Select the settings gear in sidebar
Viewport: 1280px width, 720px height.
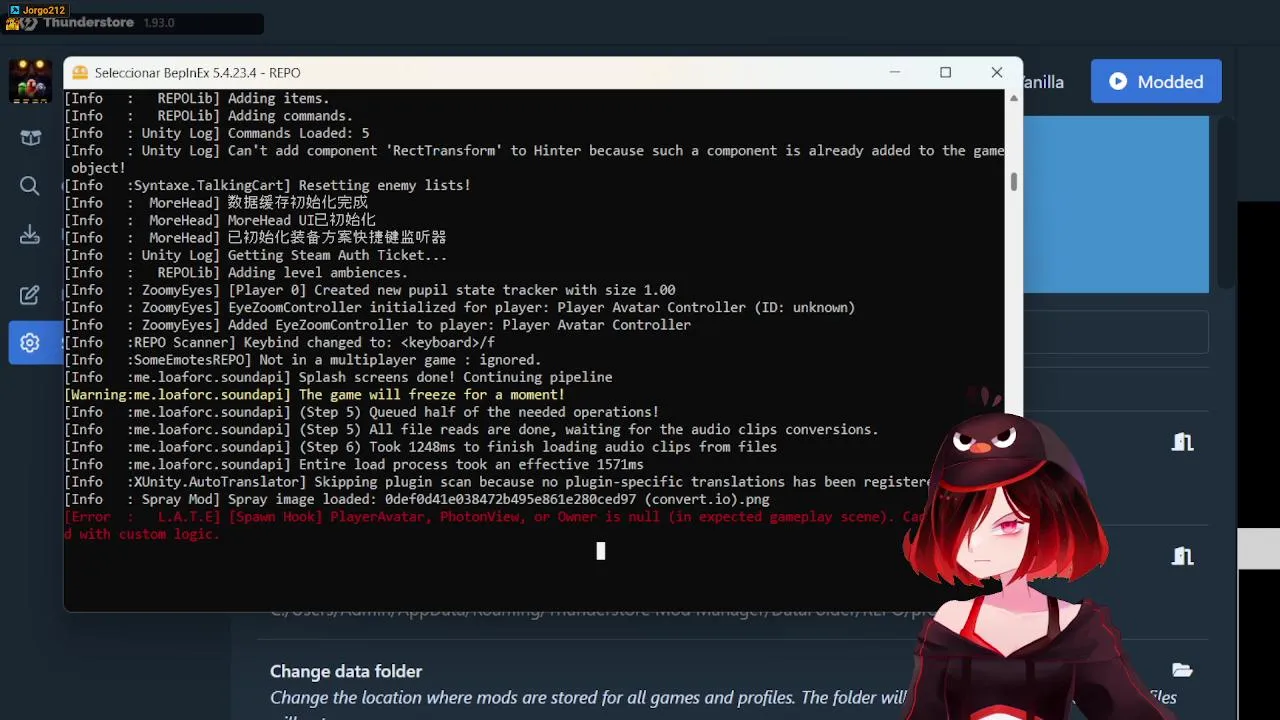30,343
